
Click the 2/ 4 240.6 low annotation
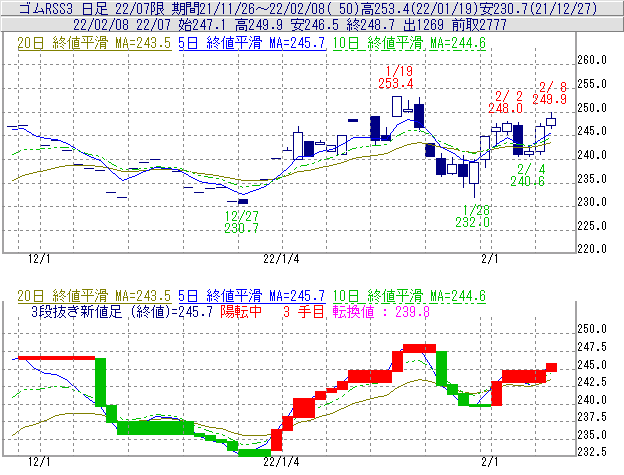[528, 175]
